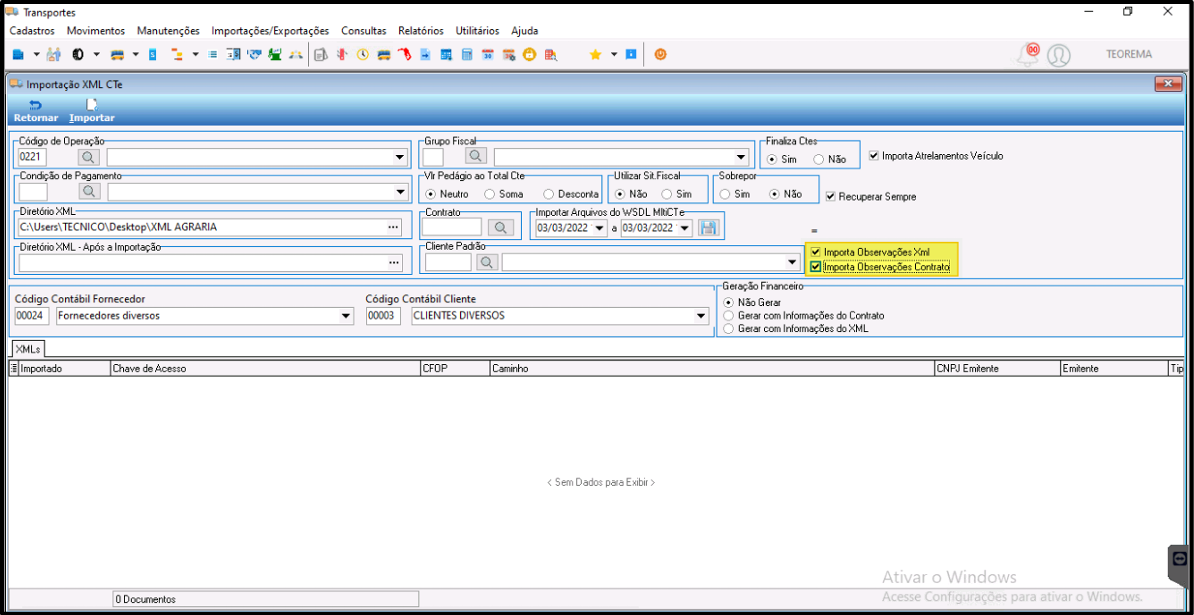The image size is (1194, 615).
Task: Click the user profile avatar icon
Action: 1058,55
